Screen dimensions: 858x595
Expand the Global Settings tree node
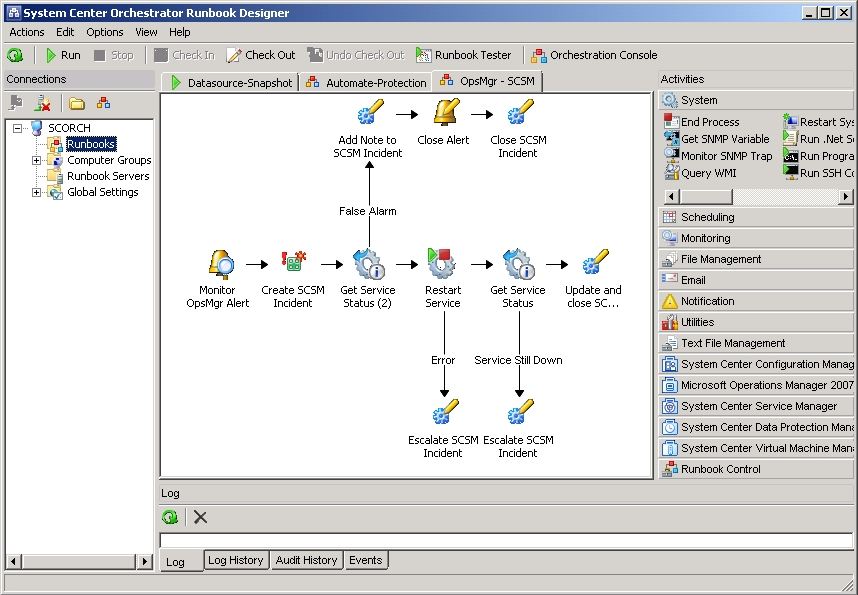pos(37,192)
